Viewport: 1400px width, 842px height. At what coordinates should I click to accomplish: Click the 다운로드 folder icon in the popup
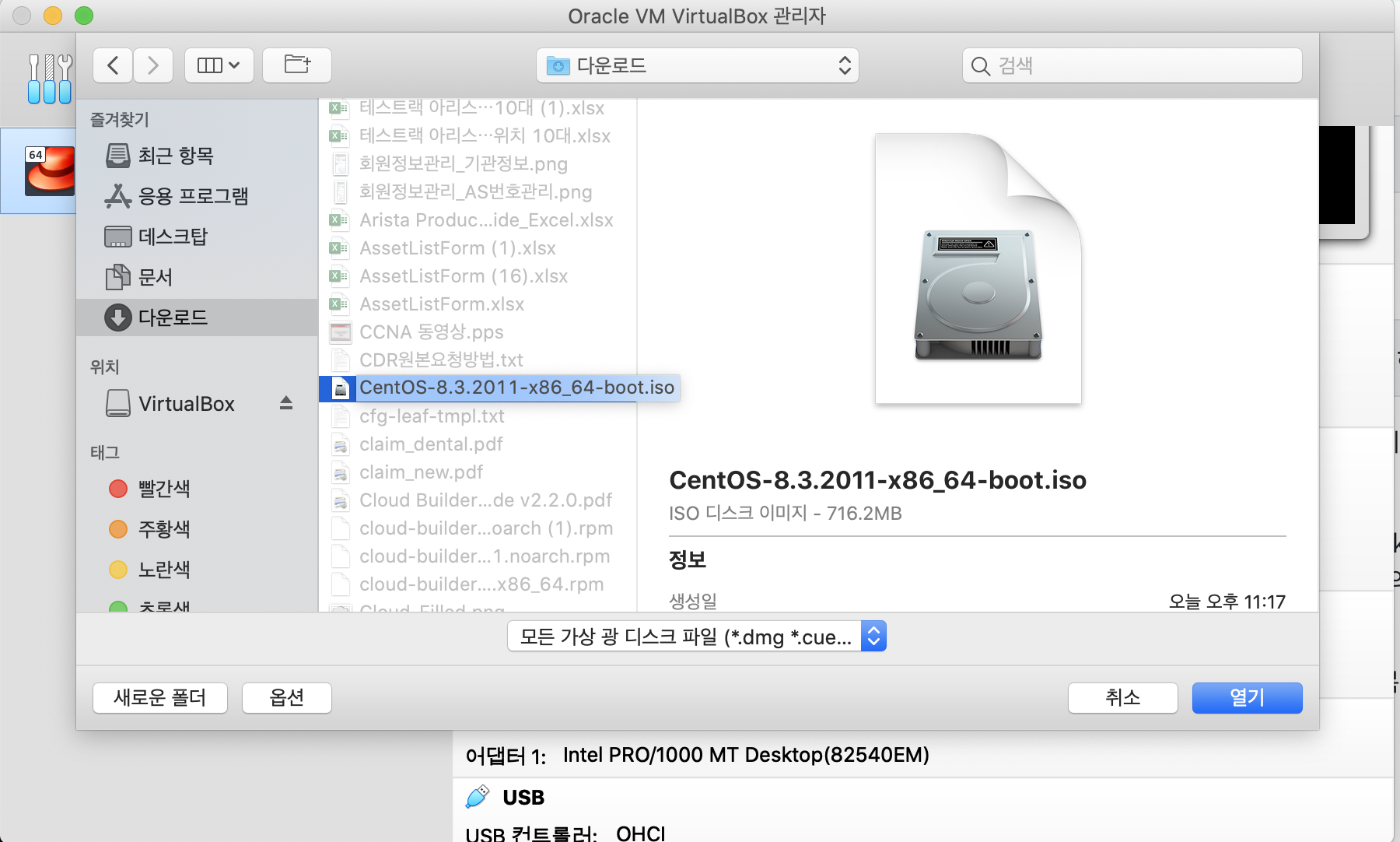[x=558, y=65]
